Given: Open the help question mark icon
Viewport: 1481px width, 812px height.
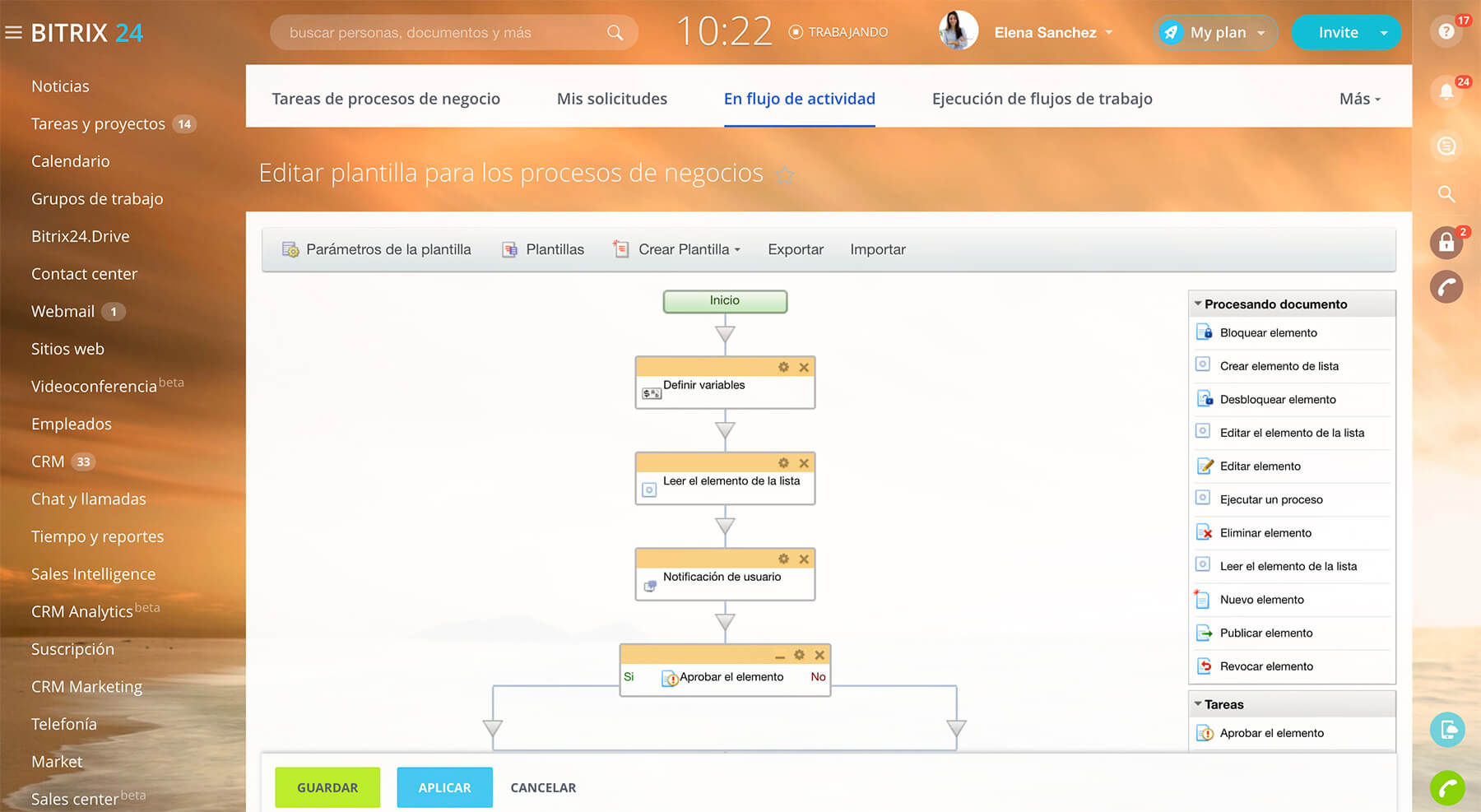Looking at the screenshot, I should click(x=1446, y=32).
